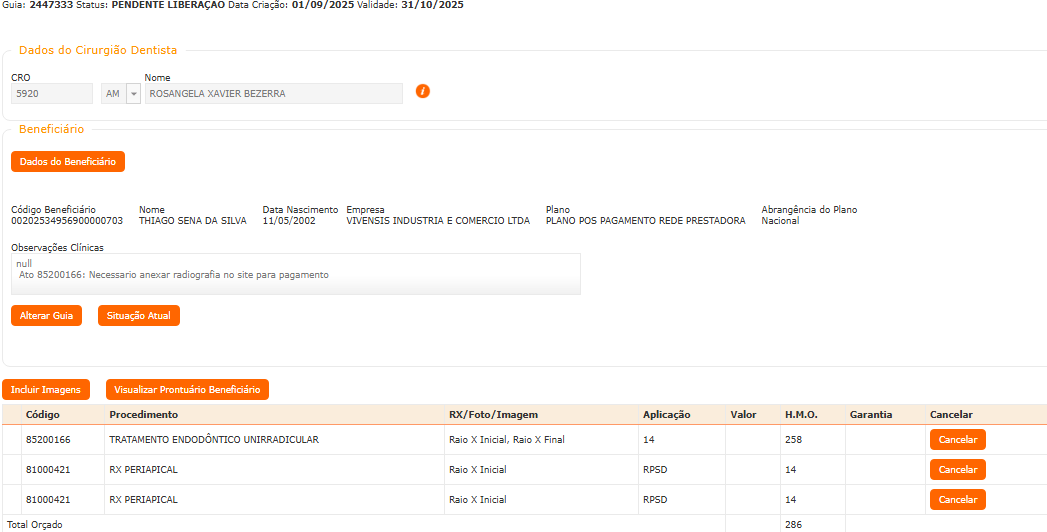
Task: Open Dados do Beneficiário
Action: (x=68, y=161)
